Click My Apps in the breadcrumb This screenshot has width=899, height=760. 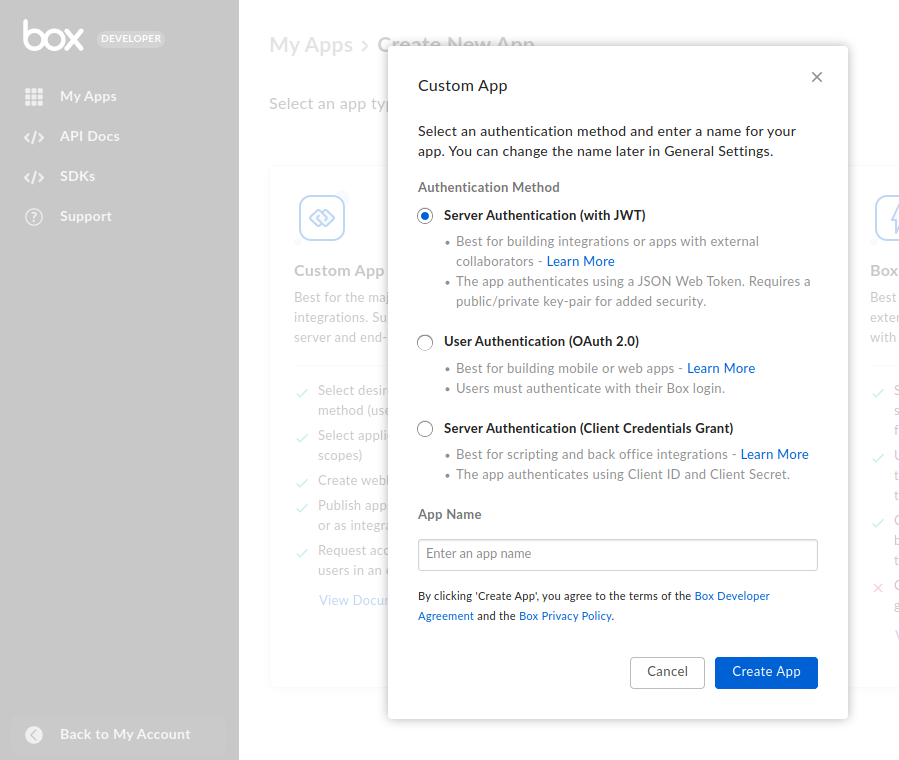[310, 45]
